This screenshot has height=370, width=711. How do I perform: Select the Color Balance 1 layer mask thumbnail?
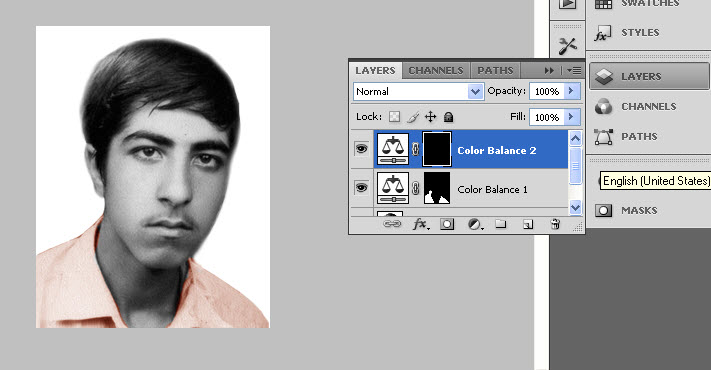coord(437,188)
